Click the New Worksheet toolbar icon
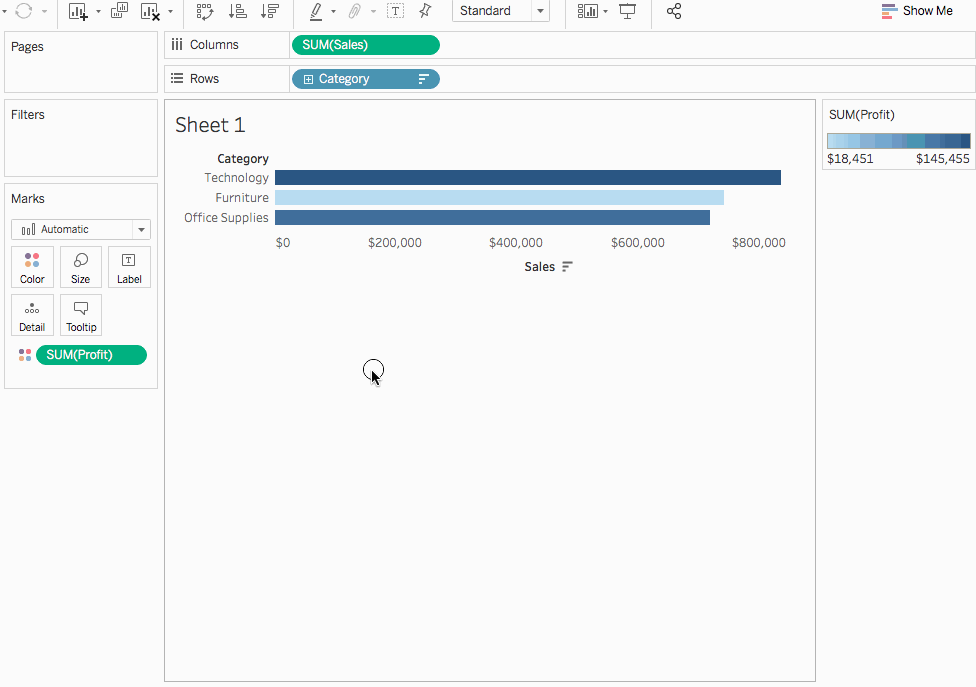This screenshot has height=687, width=976. (78, 11)
